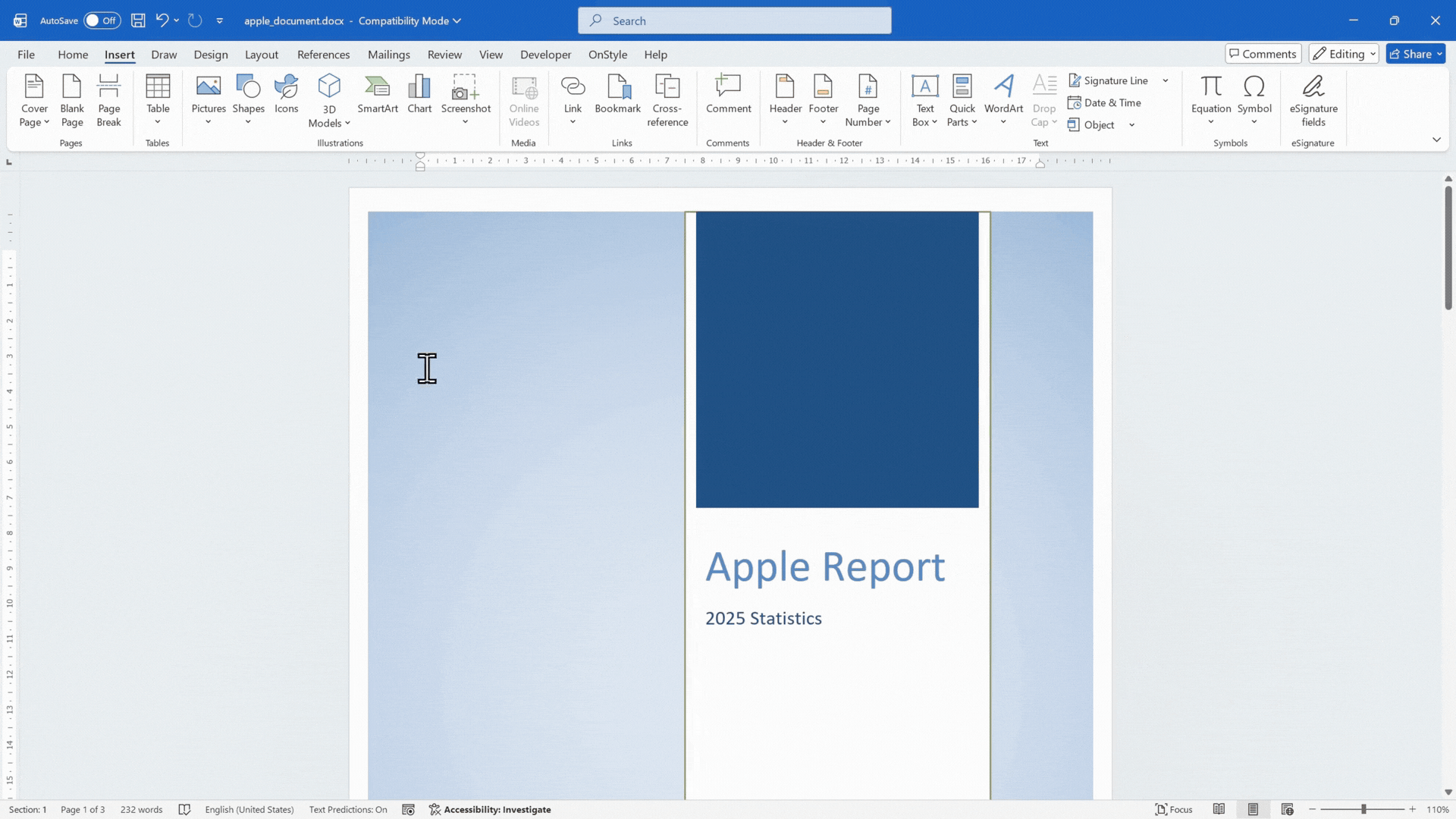Insert a Text Box
This screenshot has height=819, width=1456.
pyautogui.click(x=924, y=101)
